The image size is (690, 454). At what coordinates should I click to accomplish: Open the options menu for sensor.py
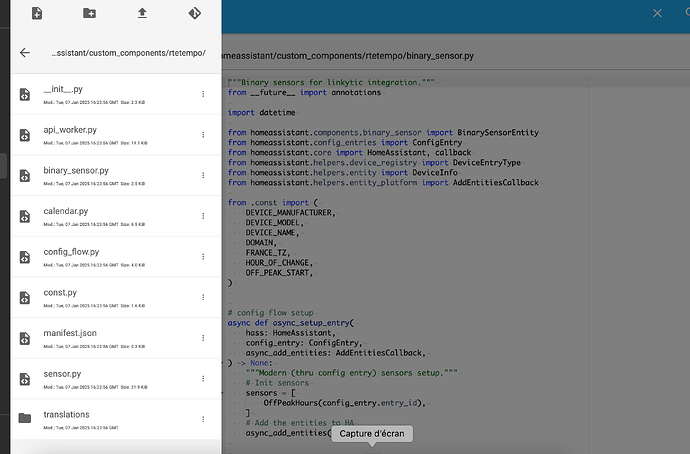[203, 378]
